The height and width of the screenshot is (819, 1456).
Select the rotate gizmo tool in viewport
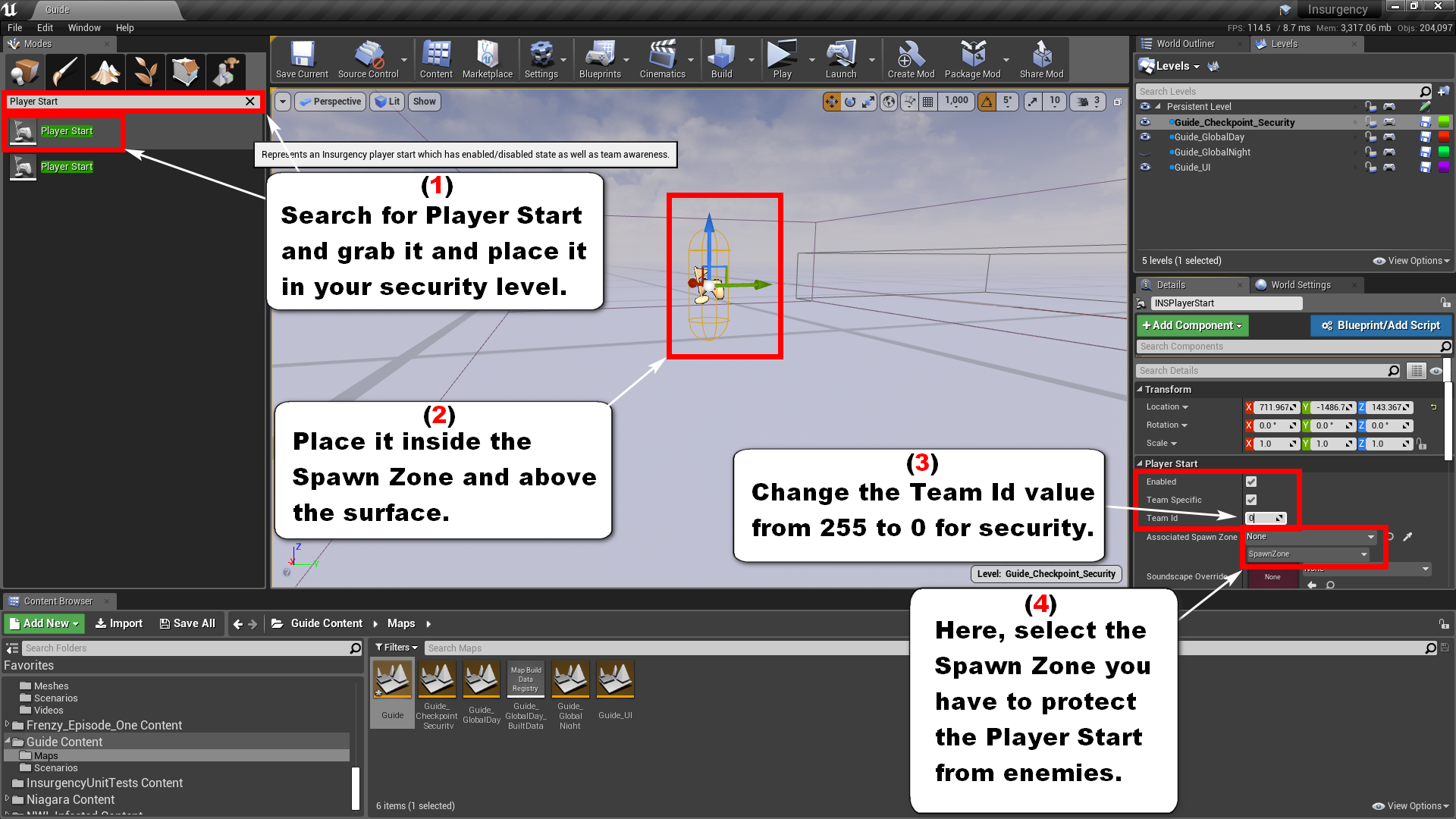(850, 102)
